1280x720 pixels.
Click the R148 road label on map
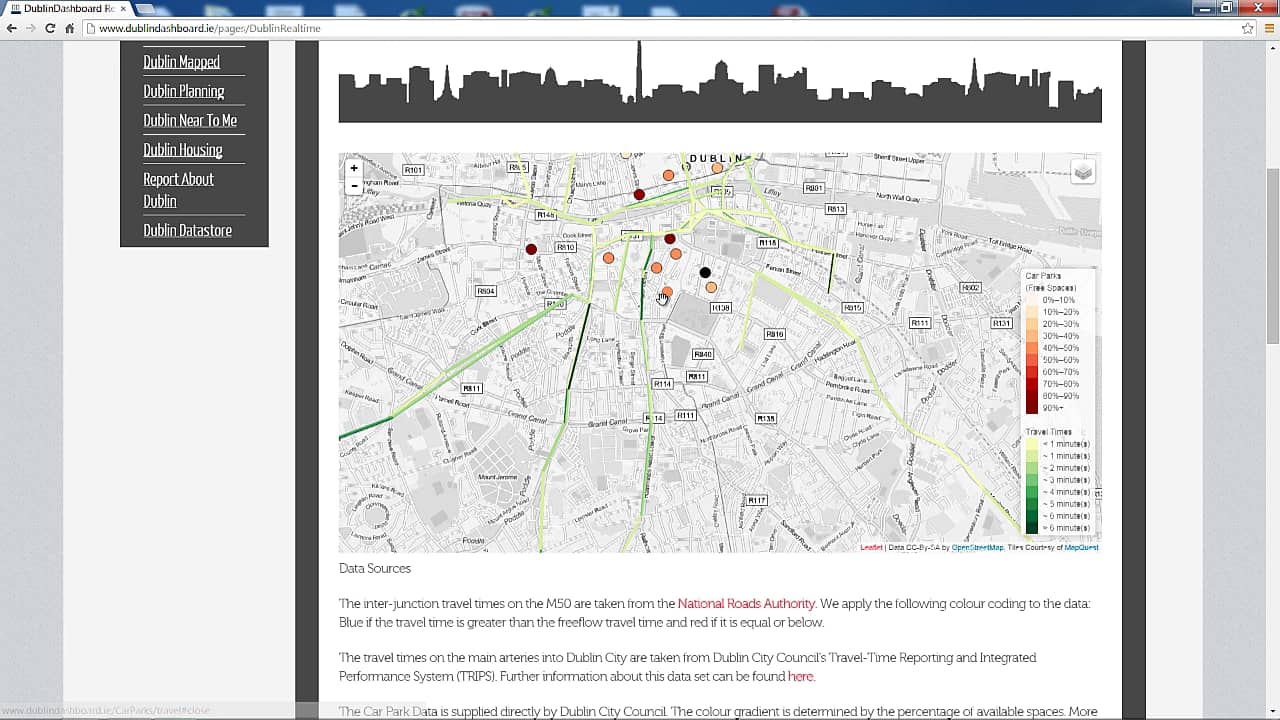click(545, 215)
